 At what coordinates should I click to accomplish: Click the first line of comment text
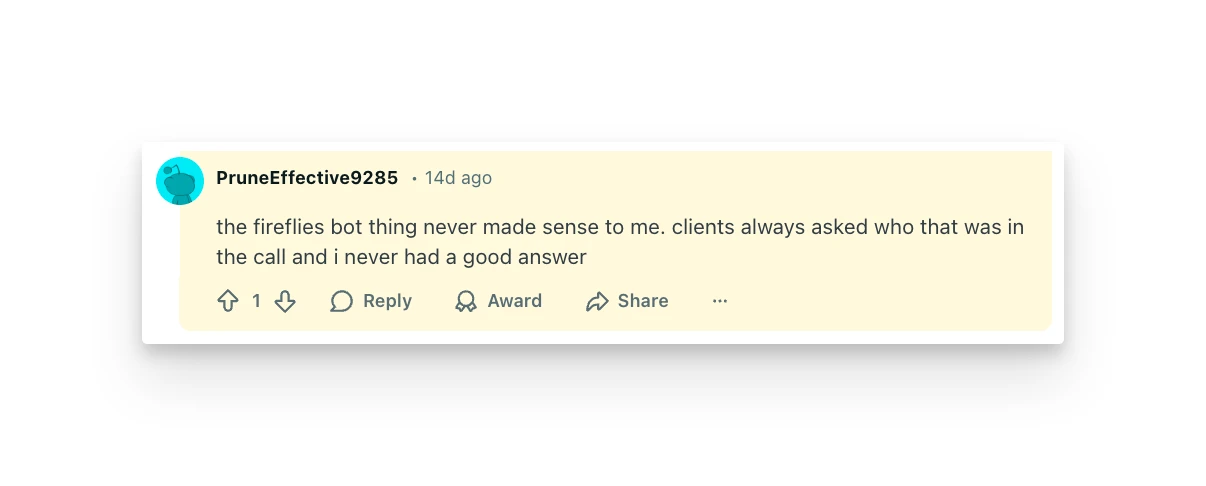tap(620, 227)
